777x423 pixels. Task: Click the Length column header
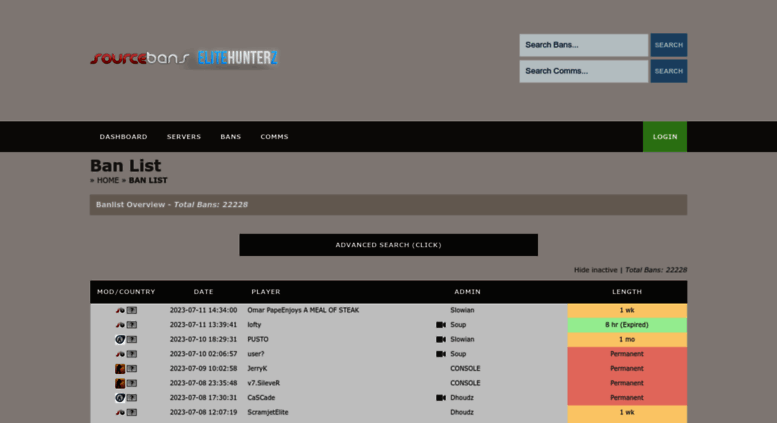click(627, 292)
